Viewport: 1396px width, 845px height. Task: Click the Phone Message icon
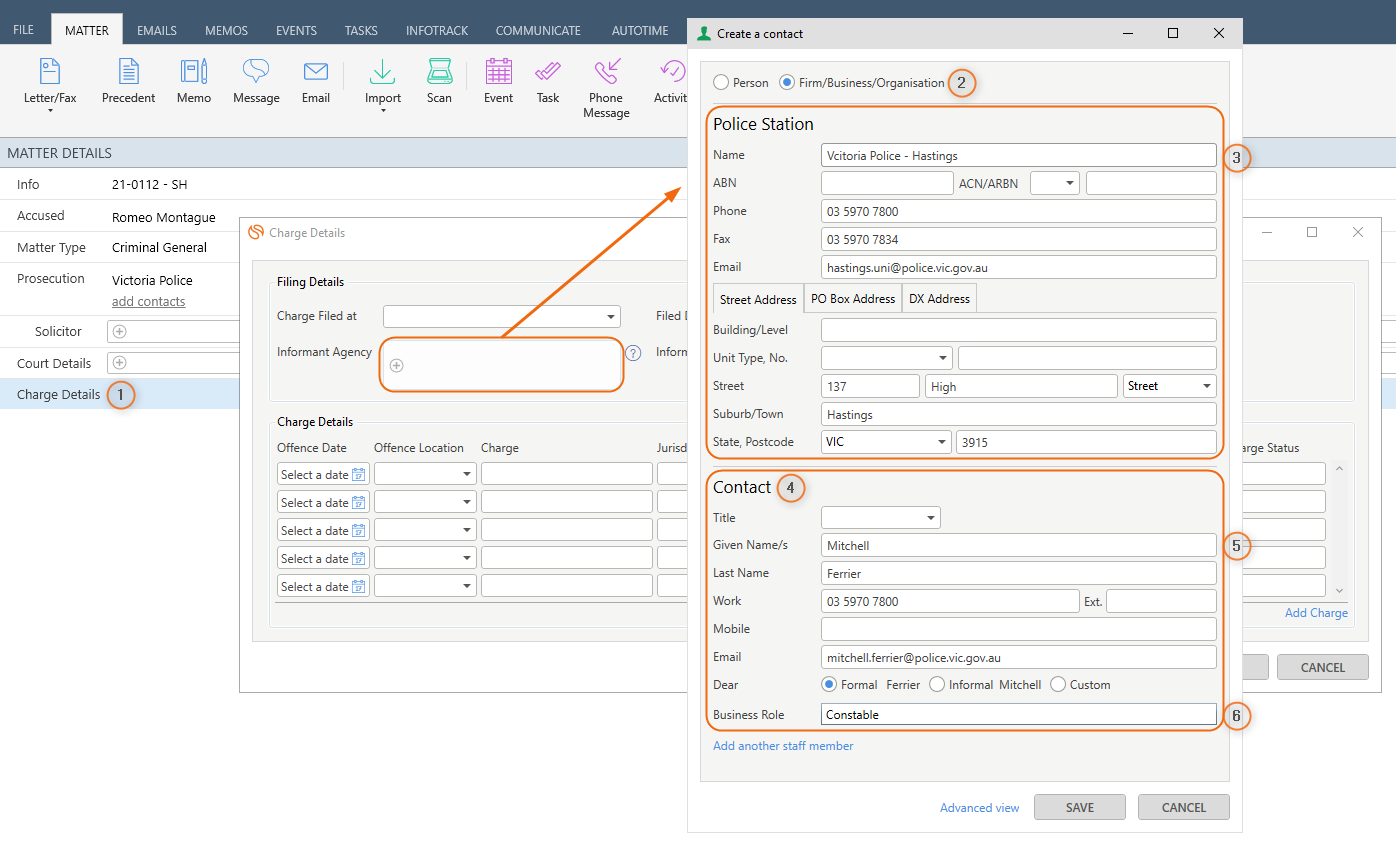tap(606, 73)
